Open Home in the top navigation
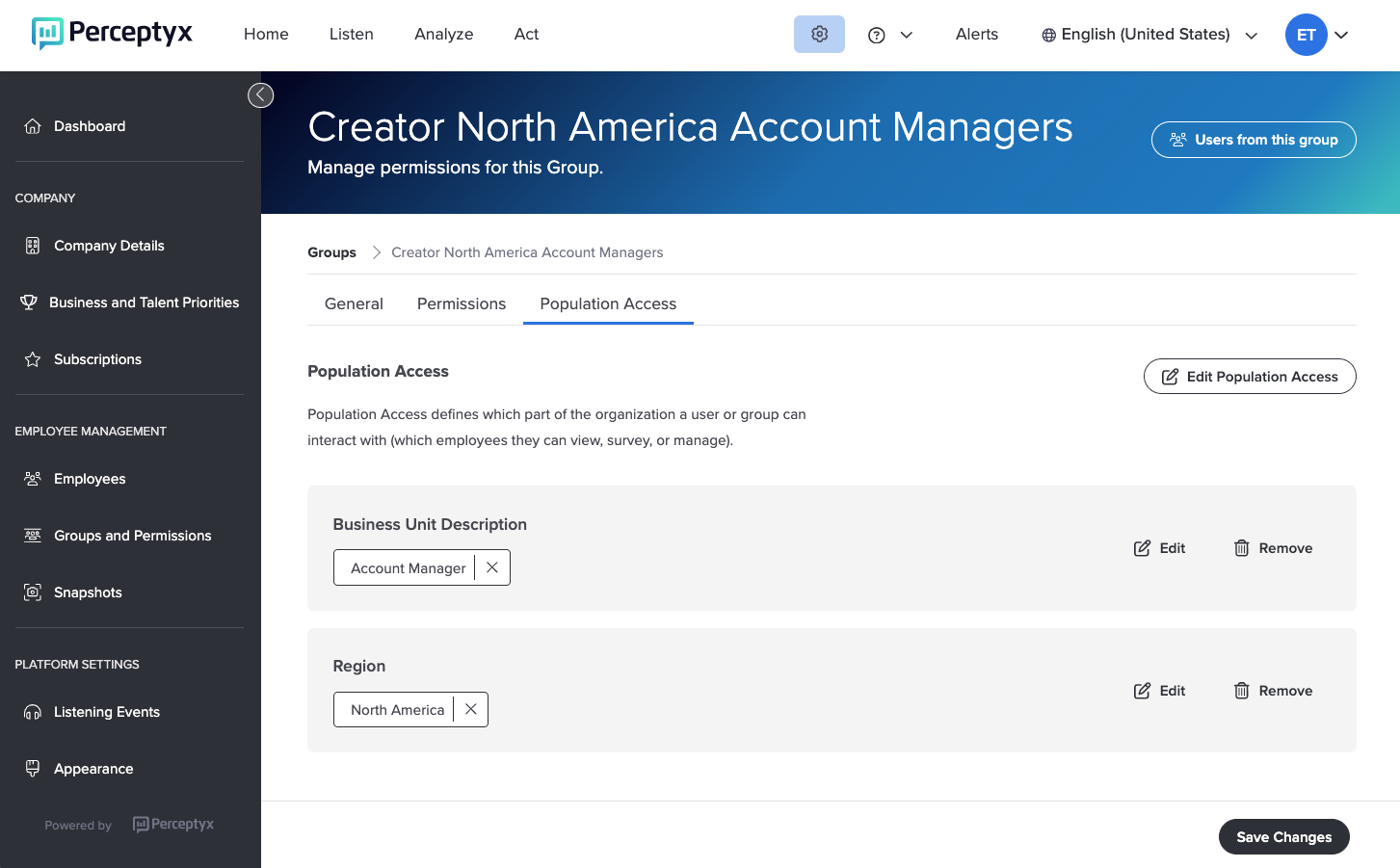The width and height of the screenshot is (1400, 868). pyautogui.click(x=266, y=35)
